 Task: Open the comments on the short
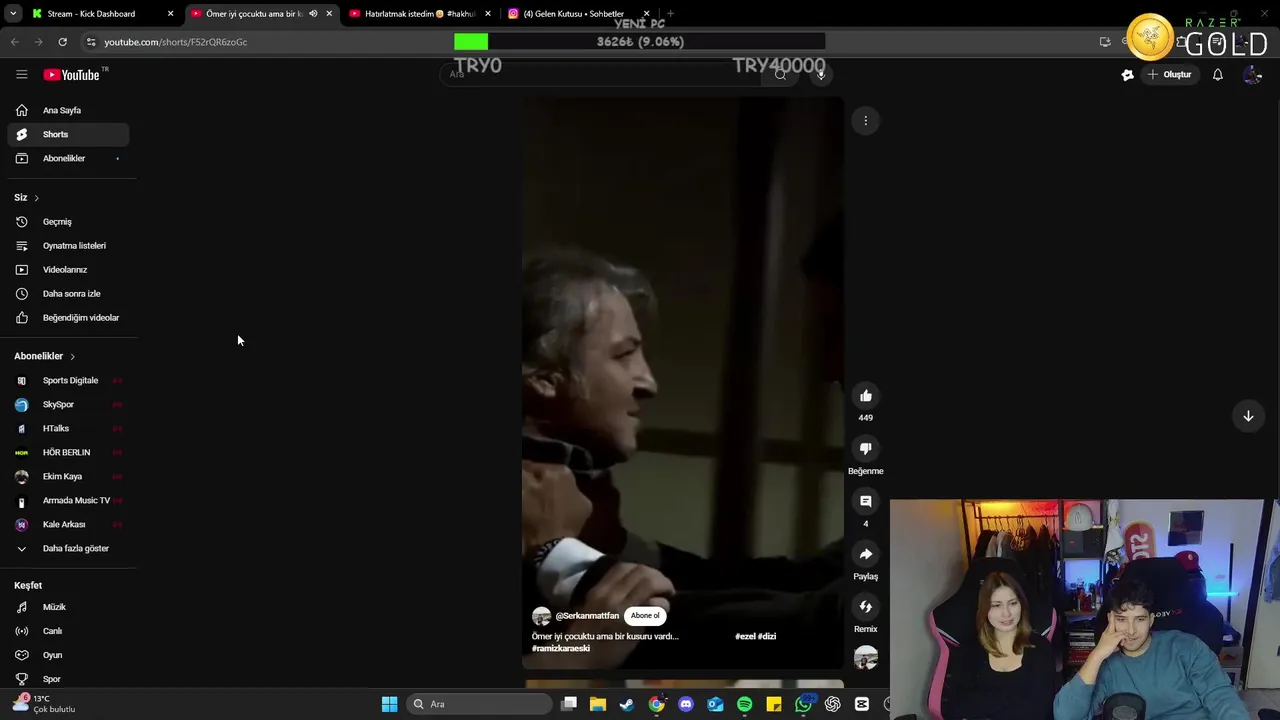coord(866,501)
